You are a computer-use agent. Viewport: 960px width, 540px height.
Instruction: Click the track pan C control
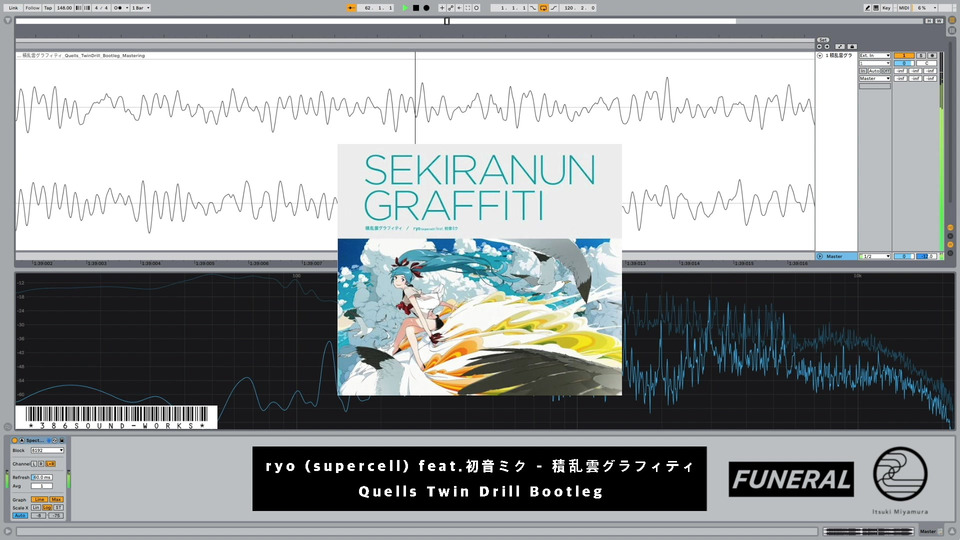coord(926,63)
